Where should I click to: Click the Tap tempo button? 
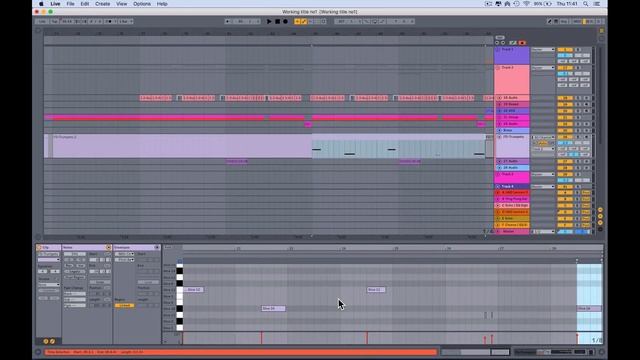click(54, 21)
